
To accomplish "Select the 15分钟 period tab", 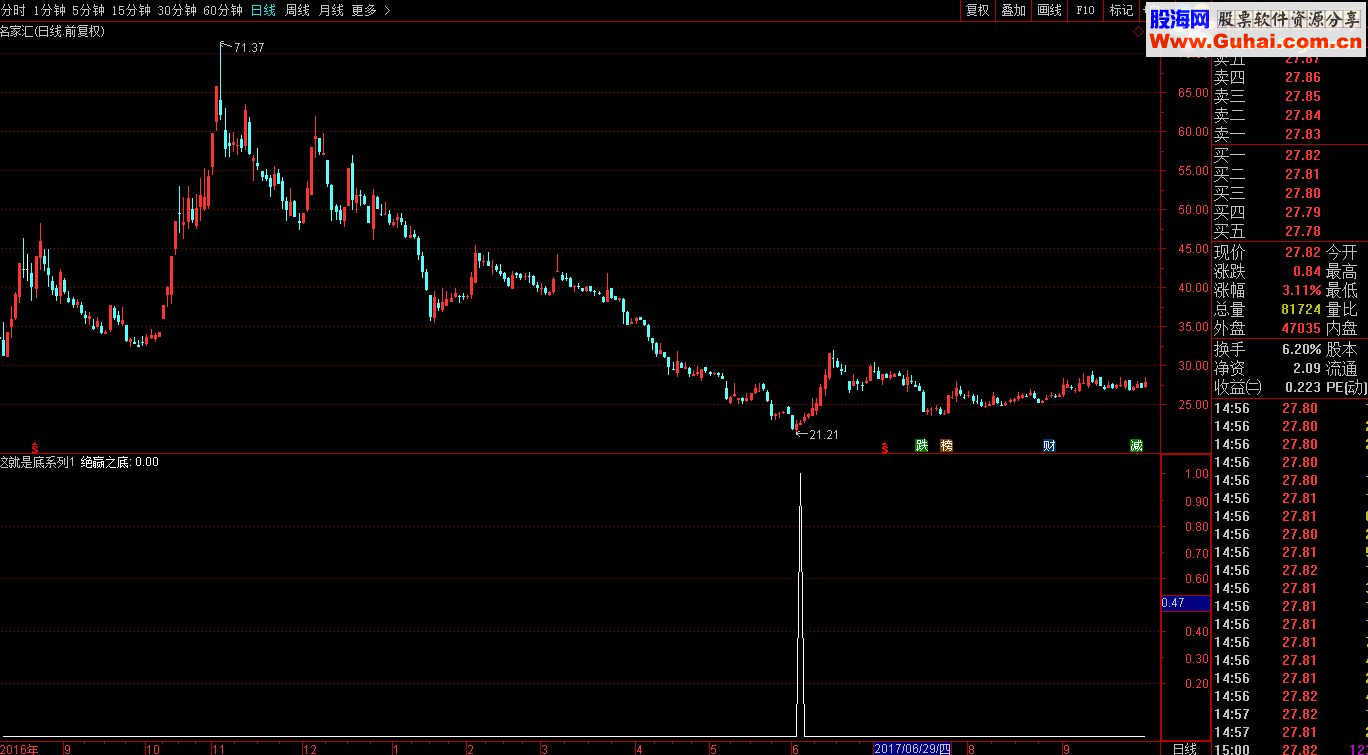I will 131,10.
